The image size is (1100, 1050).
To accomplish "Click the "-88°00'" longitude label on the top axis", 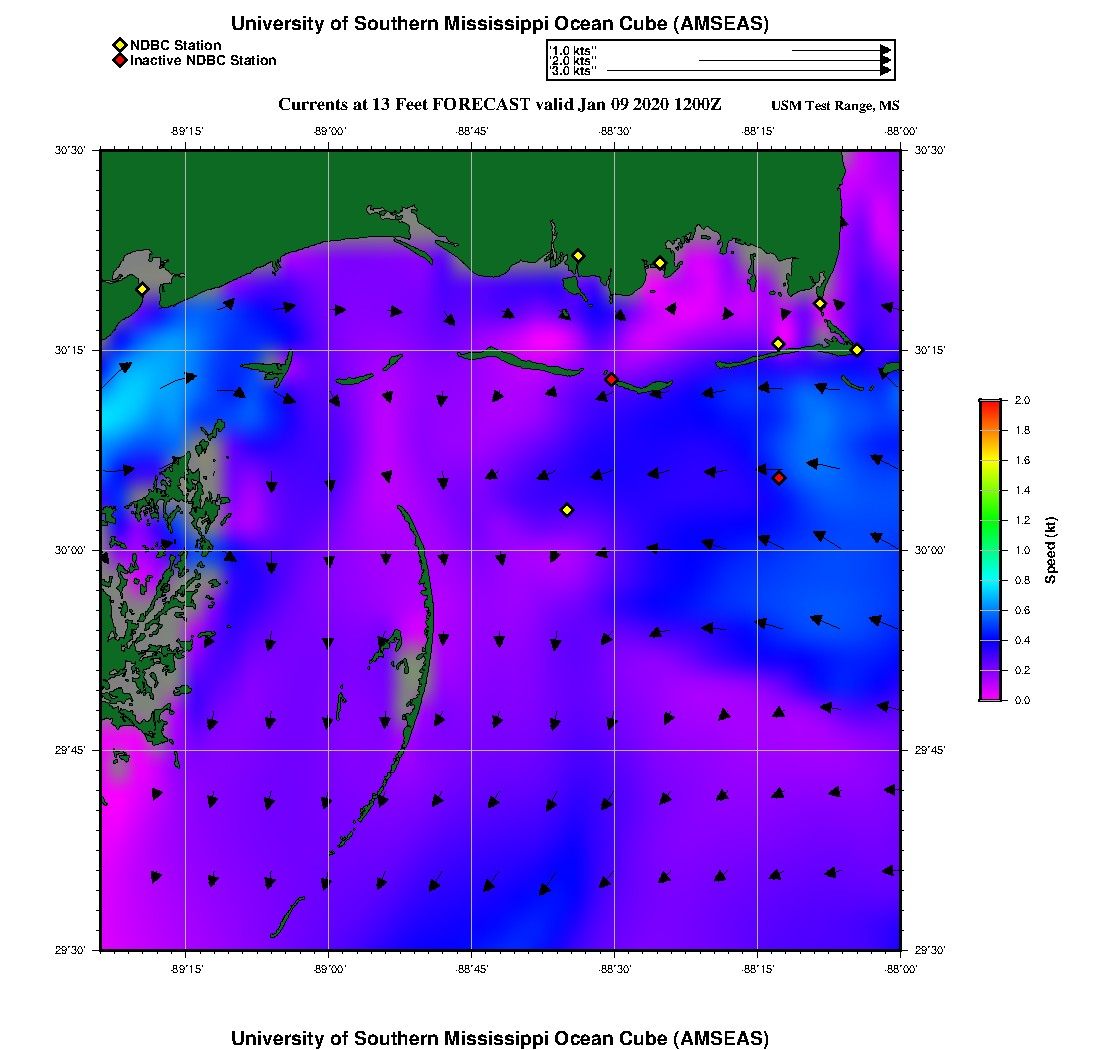I will pos(901,131).
